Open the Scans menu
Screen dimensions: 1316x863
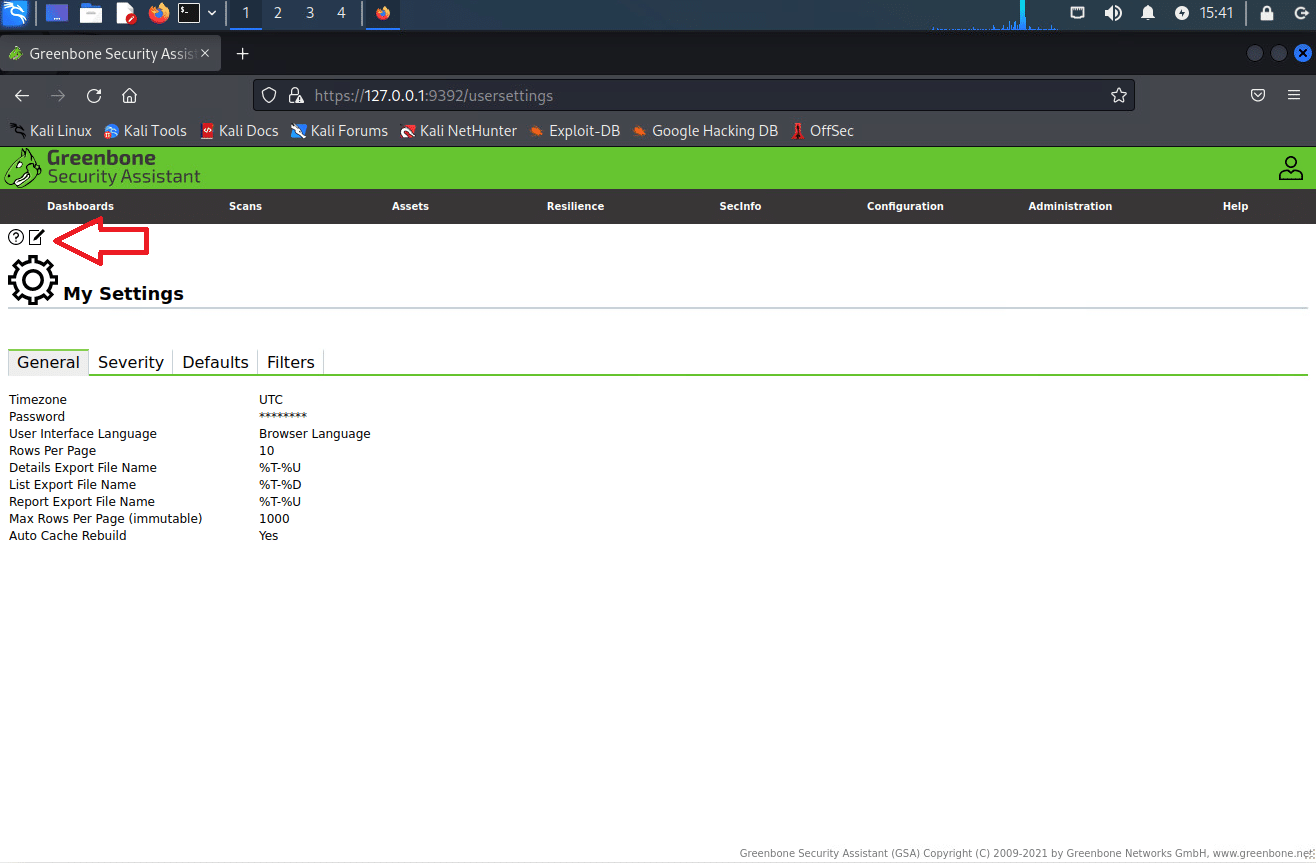(245, 206)
